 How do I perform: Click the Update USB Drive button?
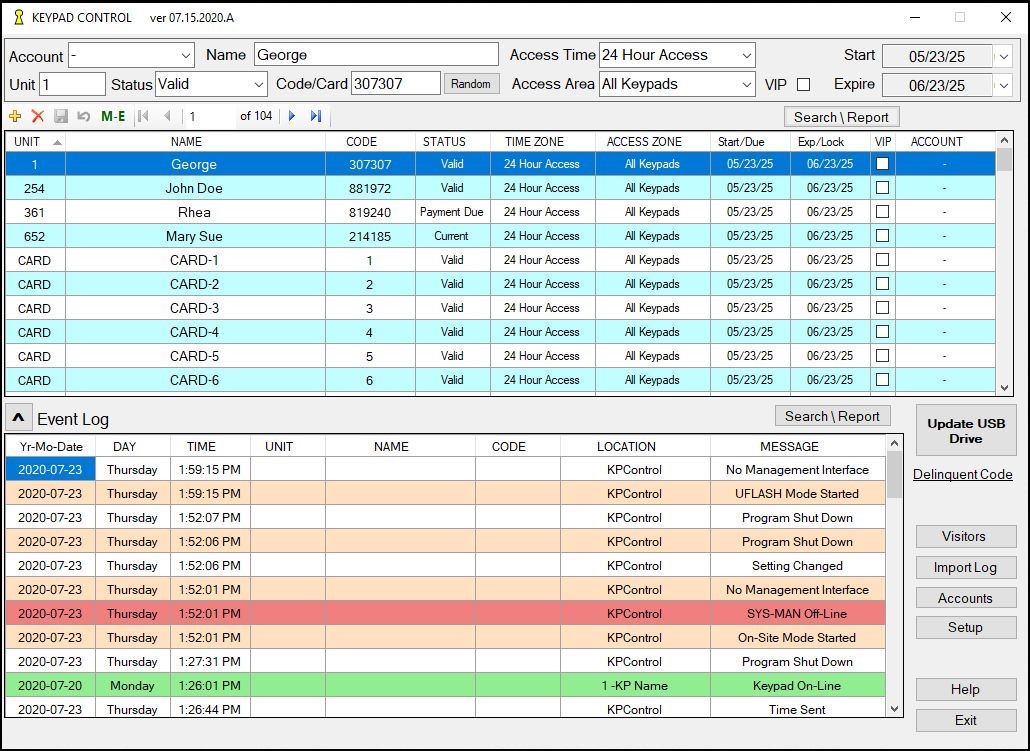[x=966, y=431]
